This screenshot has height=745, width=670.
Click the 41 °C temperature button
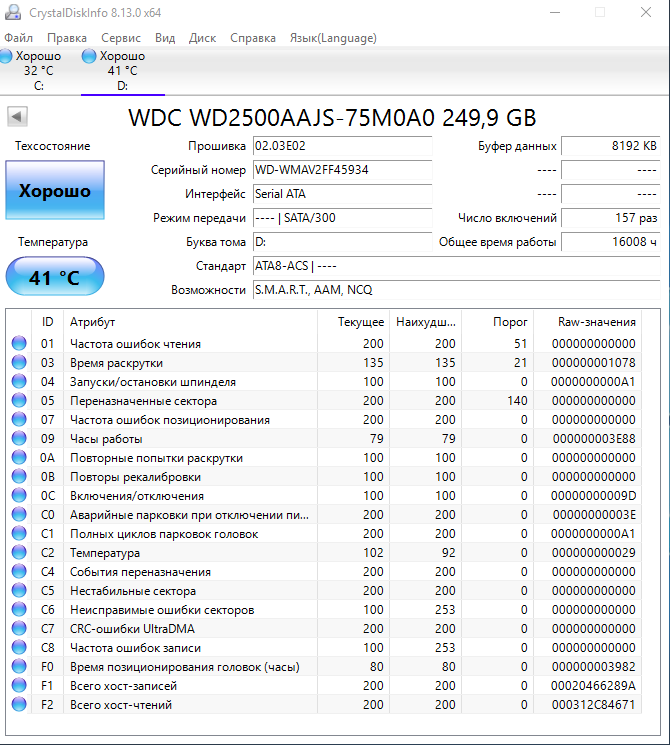[55, 277]
